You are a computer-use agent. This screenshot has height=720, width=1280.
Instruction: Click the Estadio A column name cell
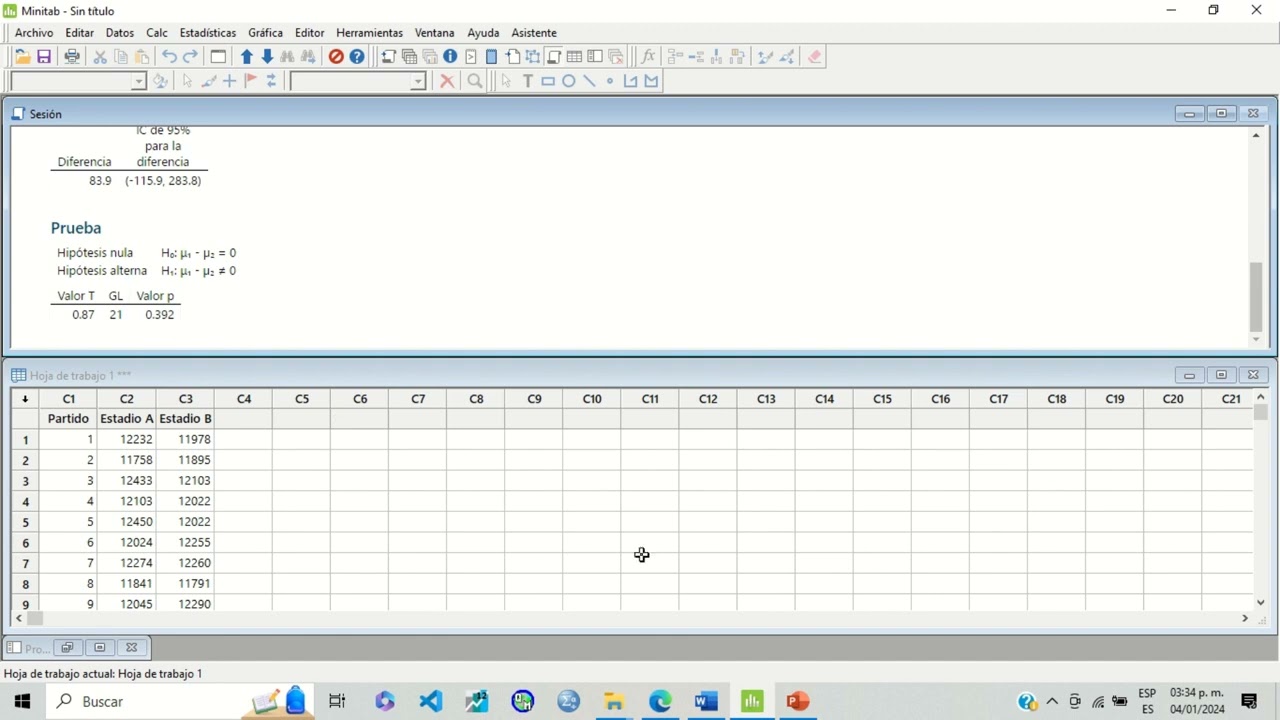[x=127, y=419]
